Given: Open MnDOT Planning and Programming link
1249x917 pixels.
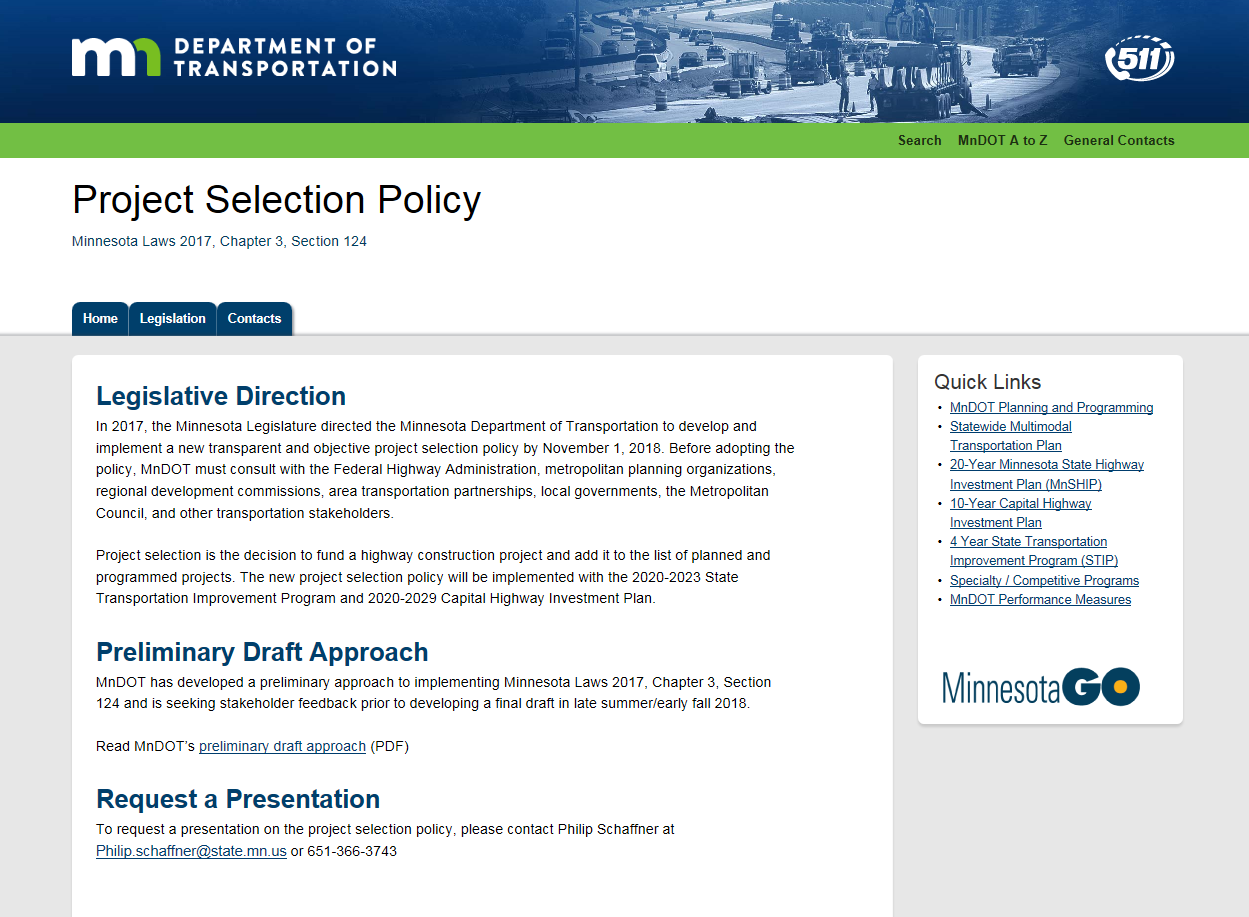Looking at the screenshot, I should click(x=1051, y=408).
